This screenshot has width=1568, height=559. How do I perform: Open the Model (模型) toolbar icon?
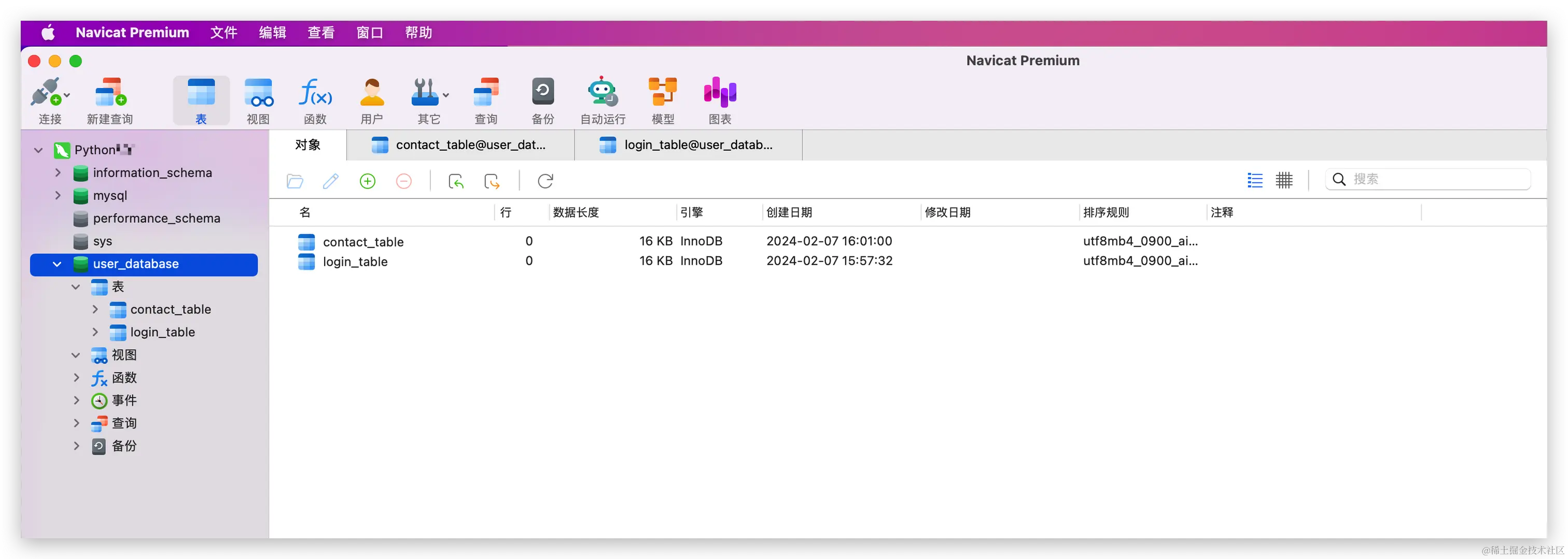[663, 92]
